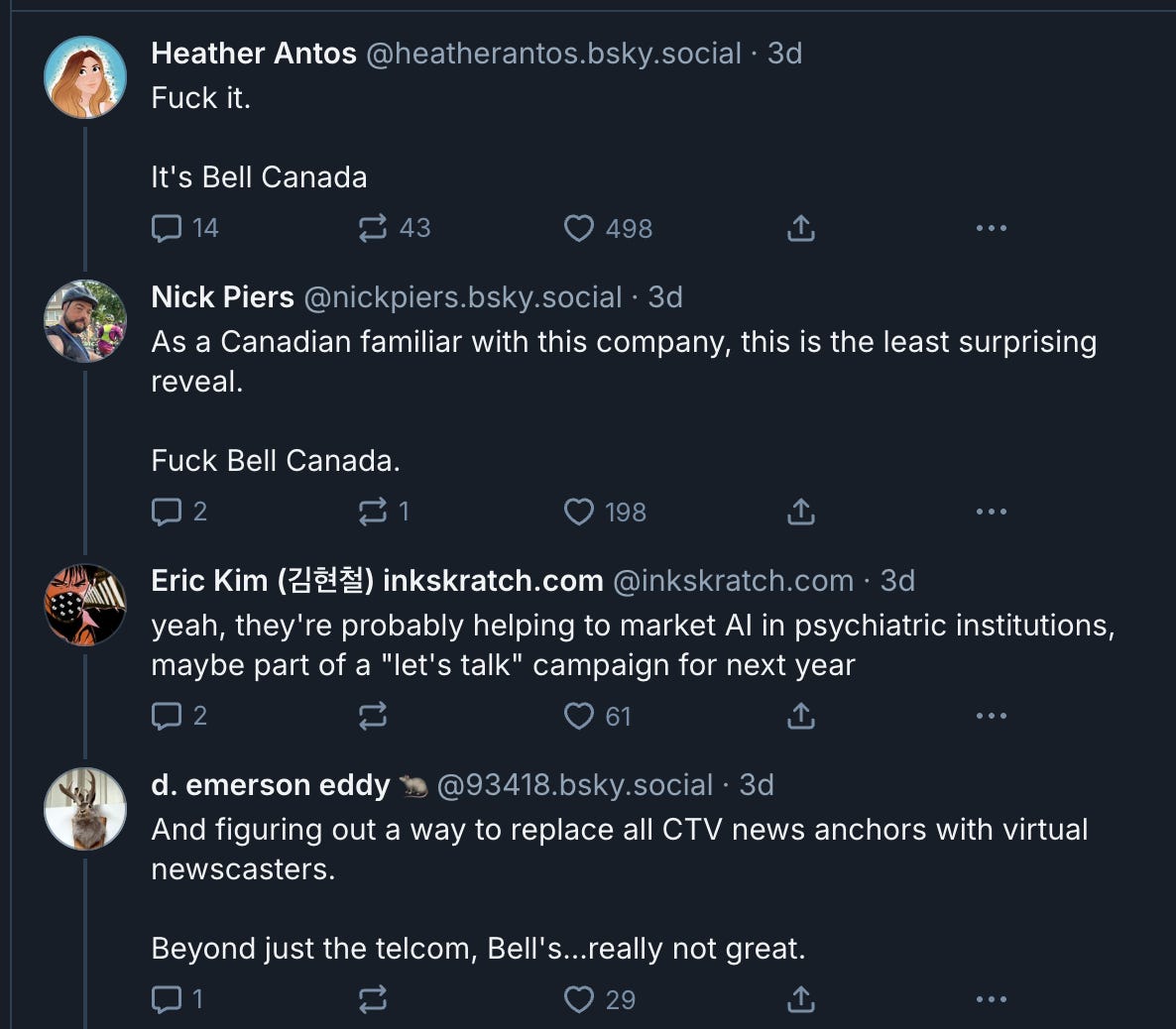
Task: Open more options on Eric Kim's post
Action: point(991,716)
